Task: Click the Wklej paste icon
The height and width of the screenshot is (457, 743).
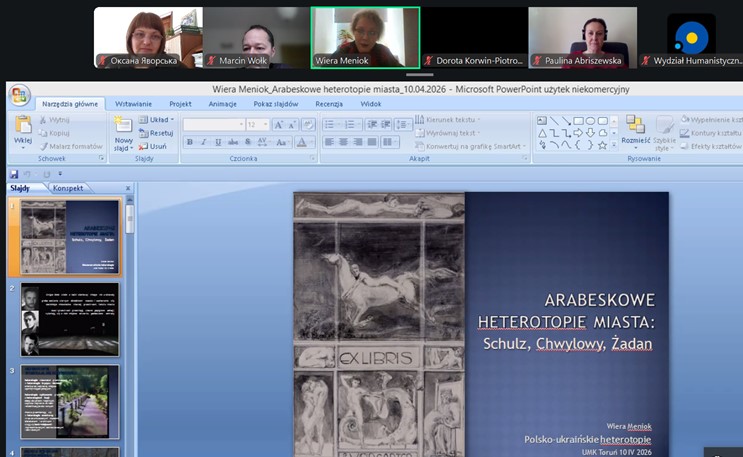Action: pyautogui.click(x=23, y=126)
